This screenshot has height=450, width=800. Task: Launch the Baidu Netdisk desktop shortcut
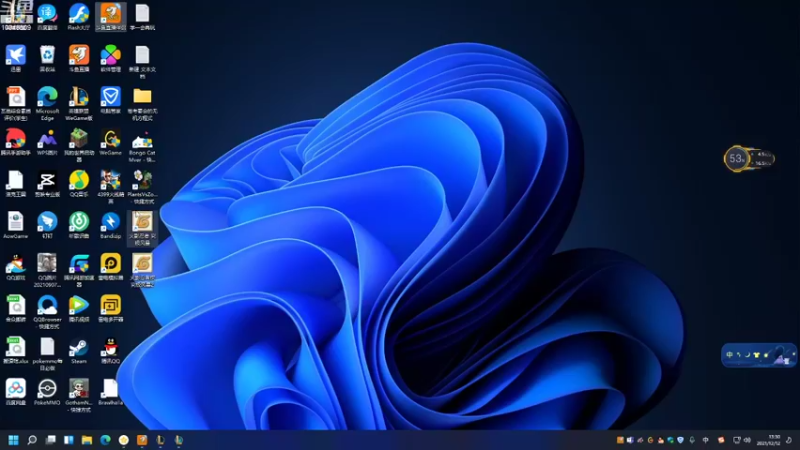pos(15,392)
